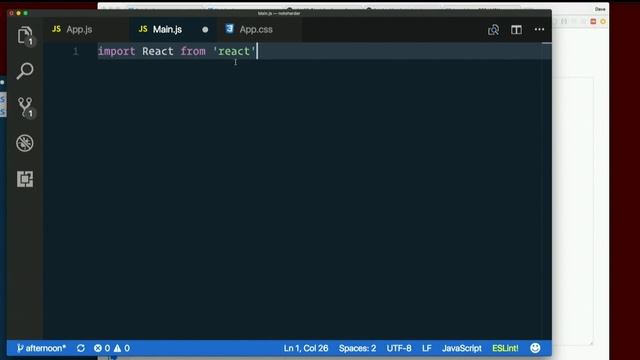Go to line via Ln 1, Col 26
Viewport: 640px width, 360px height.
point(306,348)
